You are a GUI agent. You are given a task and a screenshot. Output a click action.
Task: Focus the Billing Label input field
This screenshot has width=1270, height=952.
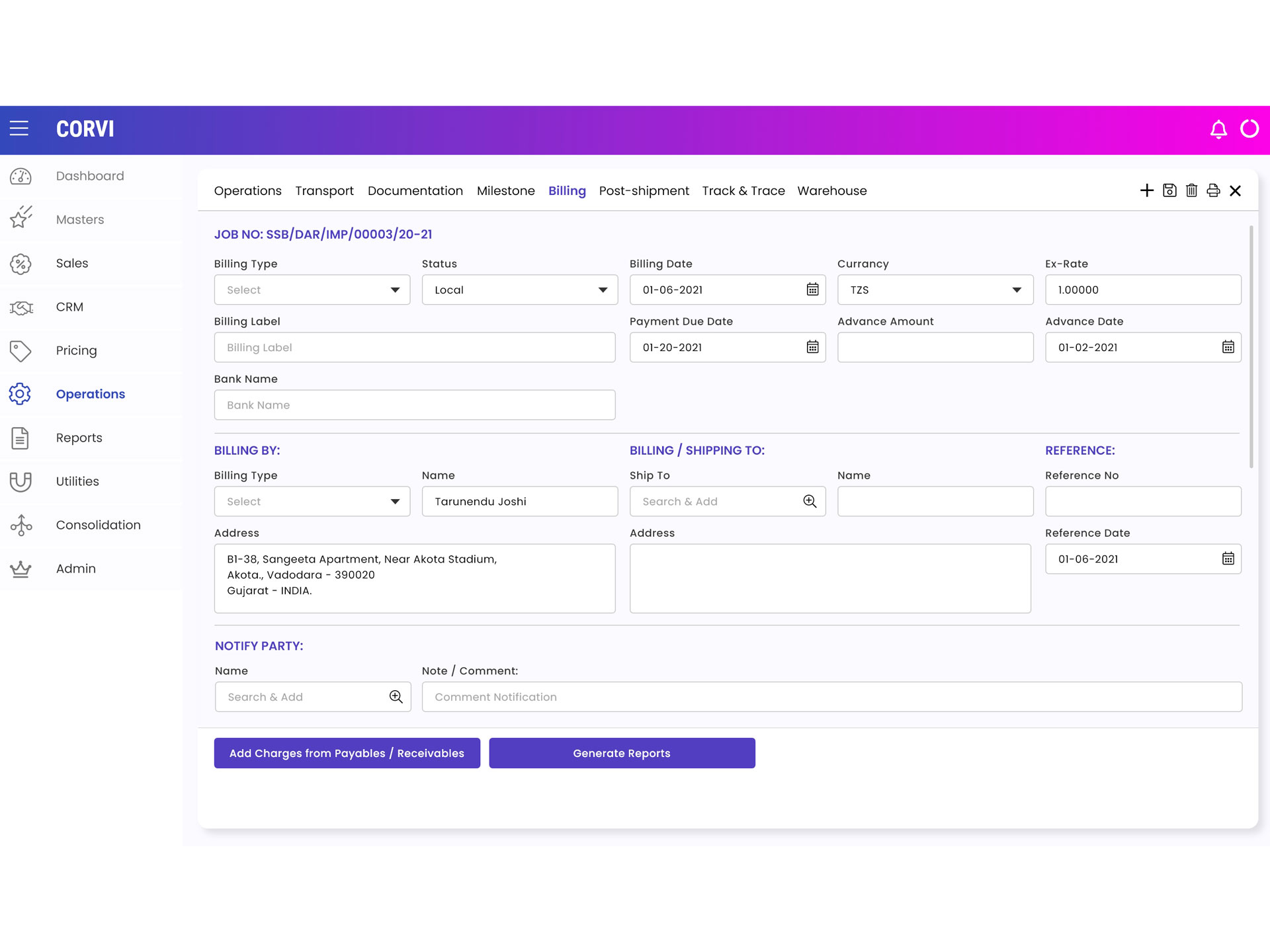(415, 347)
